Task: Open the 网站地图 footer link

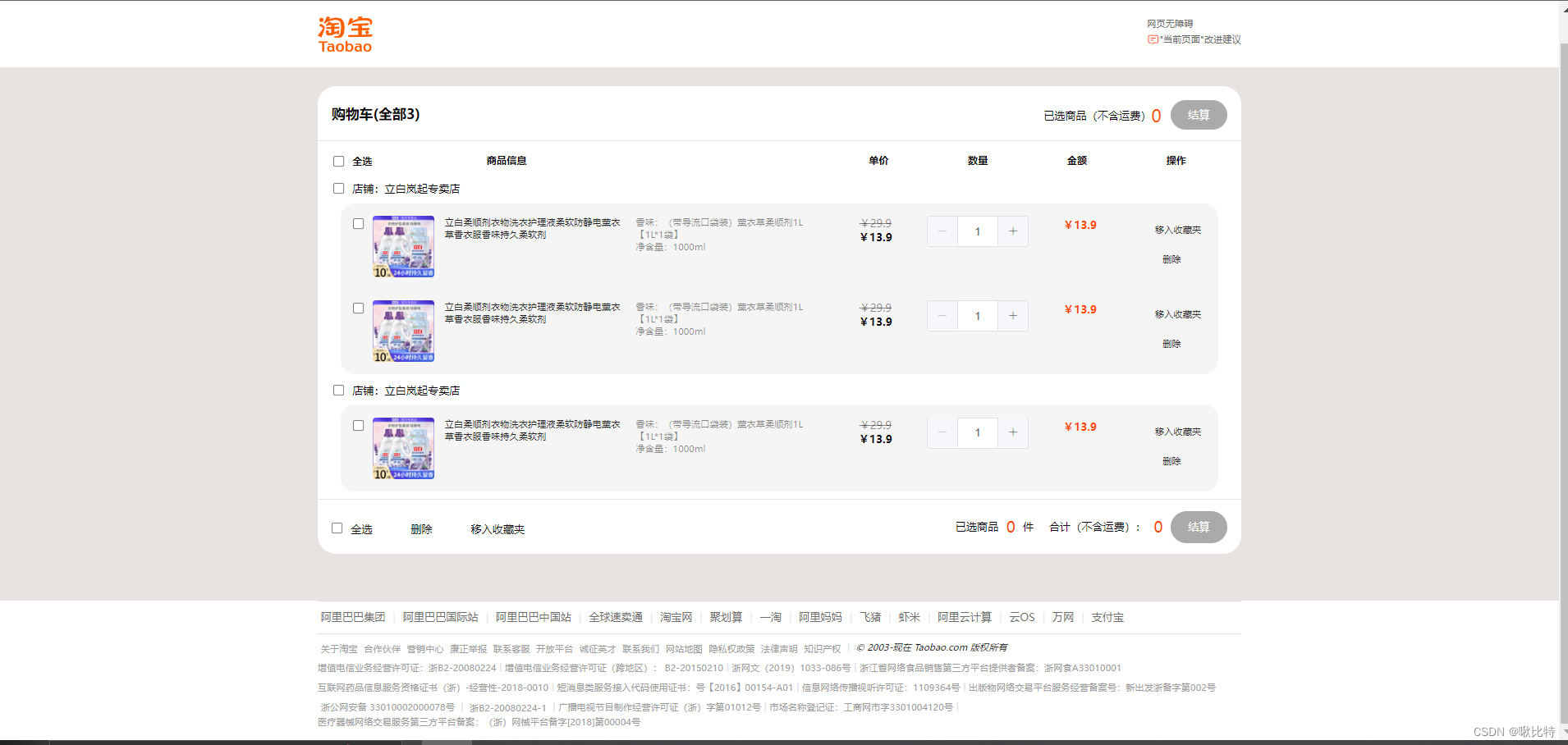Action: pos(684,649)
